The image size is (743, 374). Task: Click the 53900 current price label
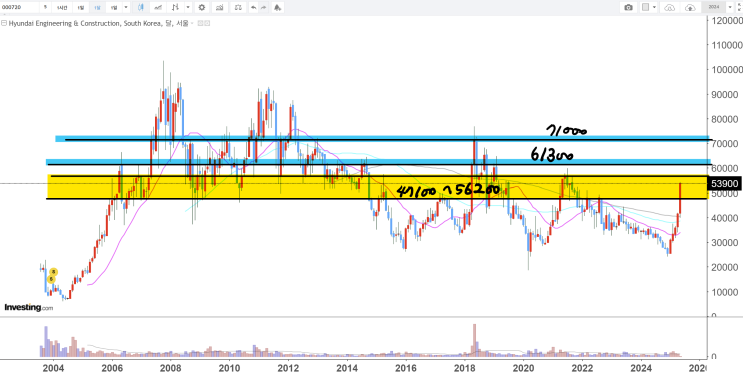pos(725,183)
